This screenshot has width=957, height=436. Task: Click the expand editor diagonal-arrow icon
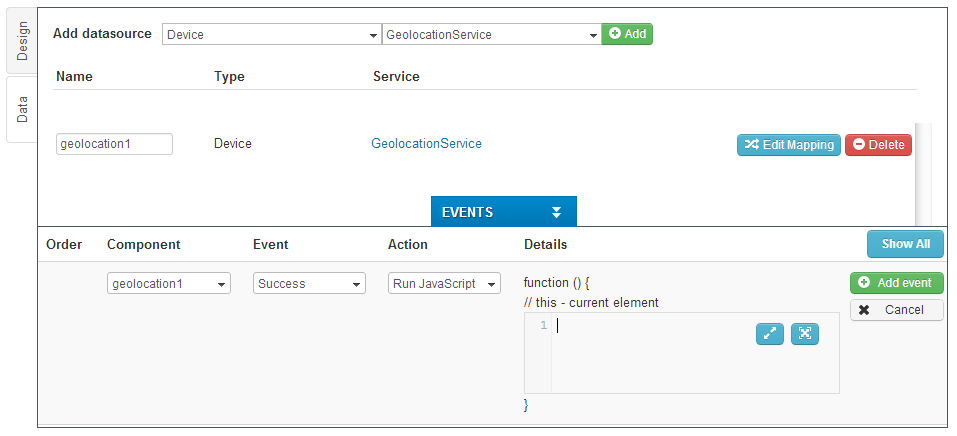(x=769, y=334)
